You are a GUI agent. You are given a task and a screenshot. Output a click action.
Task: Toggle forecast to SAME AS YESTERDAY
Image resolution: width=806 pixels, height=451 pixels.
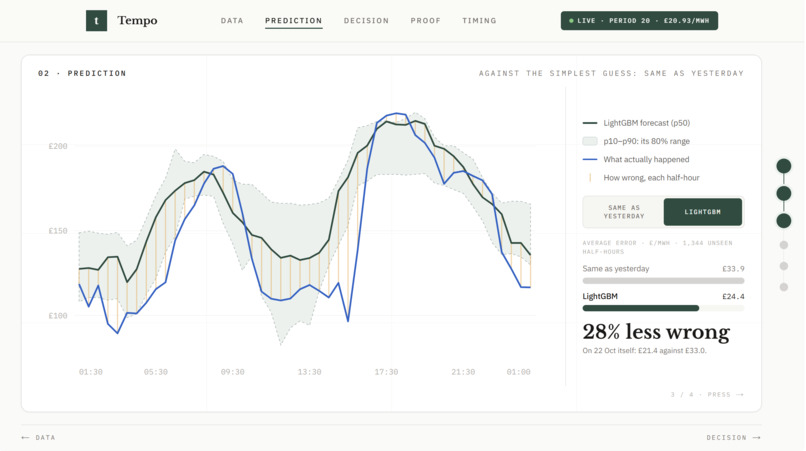click(624, 212)
